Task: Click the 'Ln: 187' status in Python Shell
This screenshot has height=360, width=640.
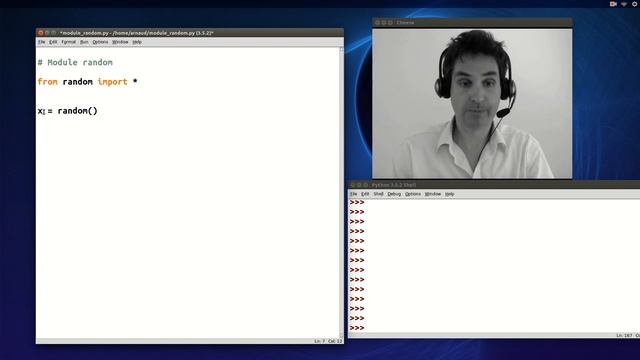Action: (x=624, y=336)
